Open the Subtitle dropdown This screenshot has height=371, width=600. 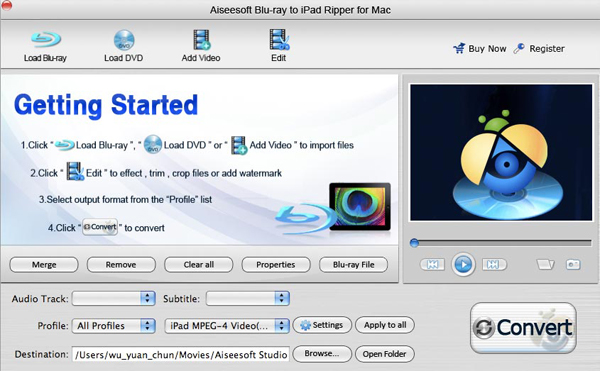coord(248,298)
